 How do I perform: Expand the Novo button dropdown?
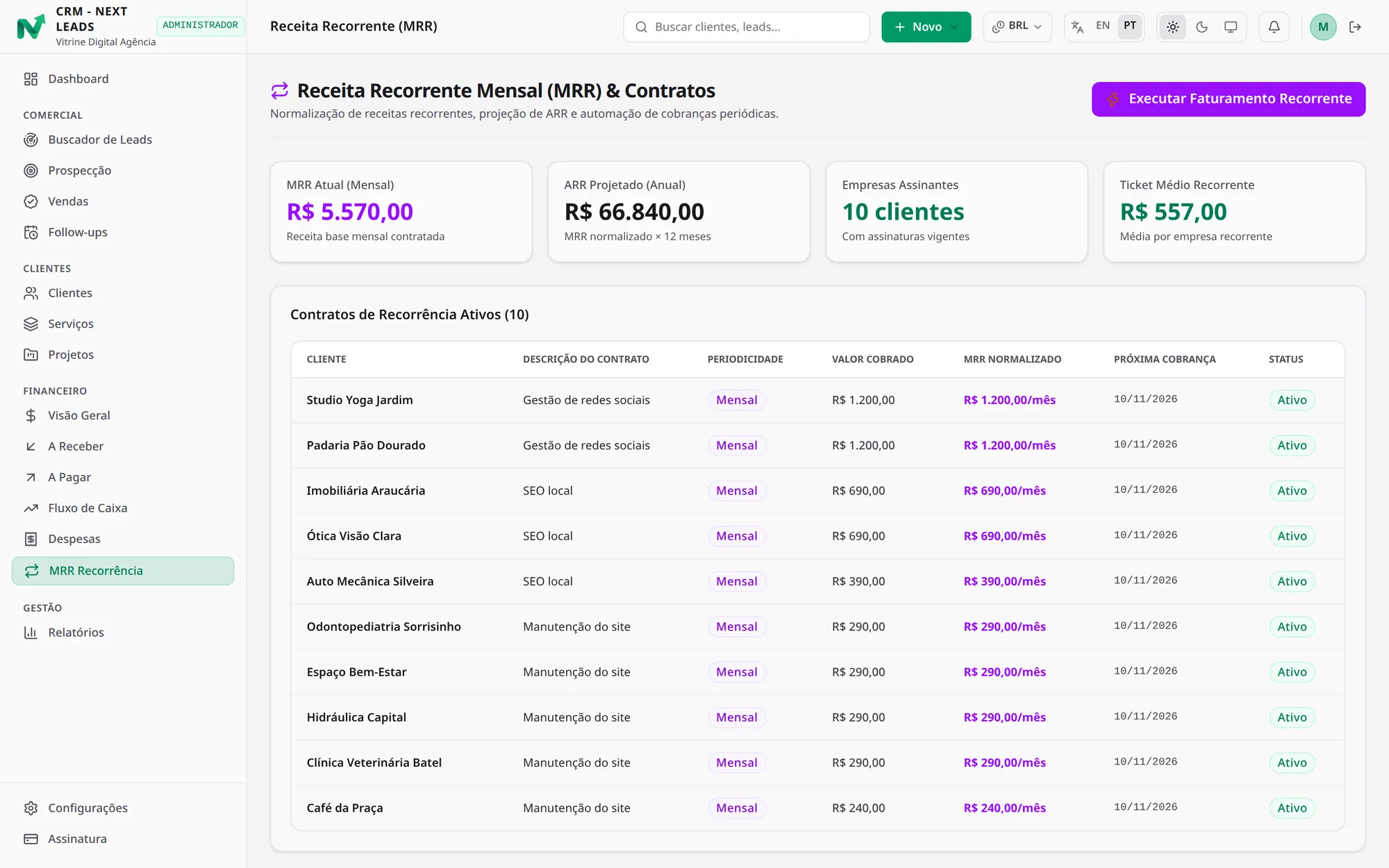coord(954,27)
